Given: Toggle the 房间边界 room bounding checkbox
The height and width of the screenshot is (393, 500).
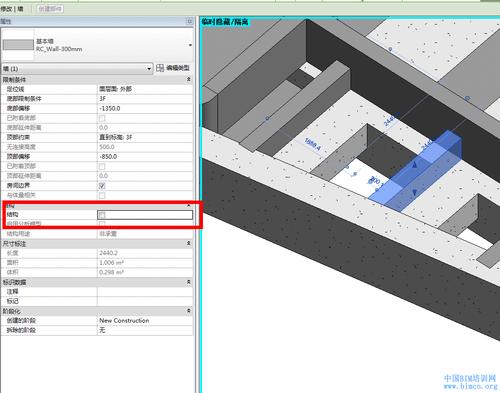Looking at the screenshot, I should (x=102, y=186).
